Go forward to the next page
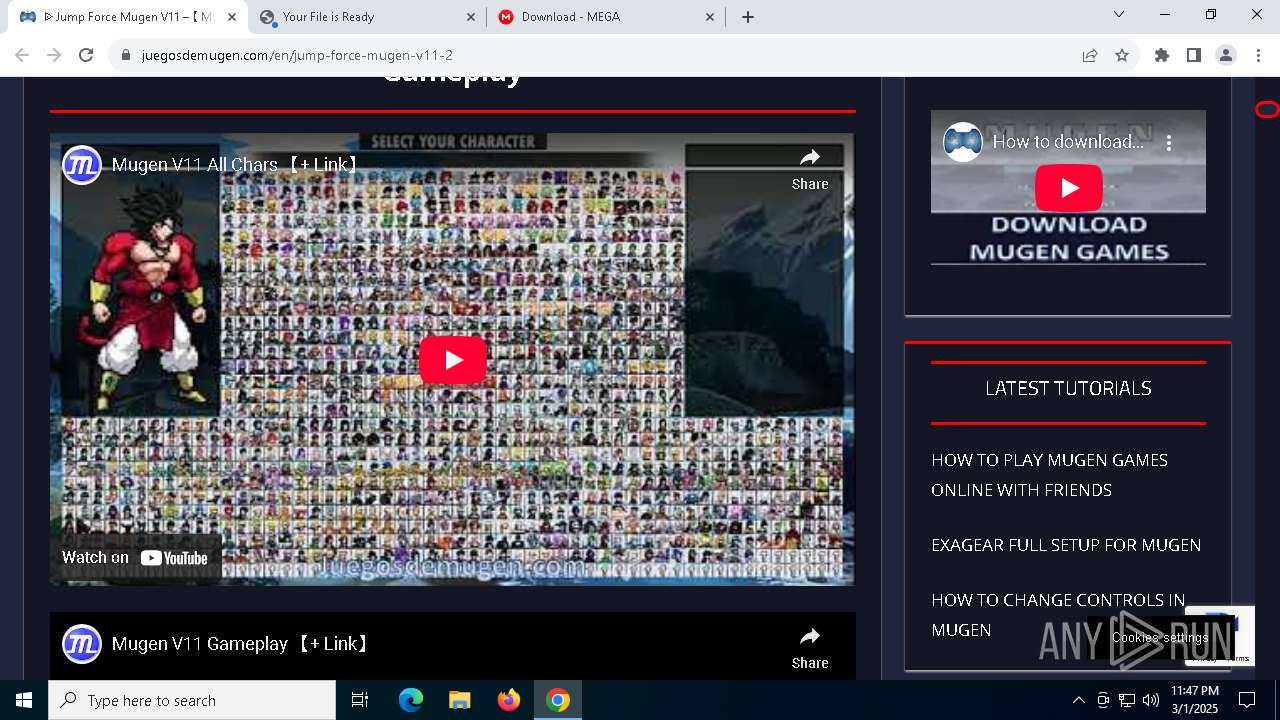The width and height of the screenshot is (1280, 720). [54, 56]
